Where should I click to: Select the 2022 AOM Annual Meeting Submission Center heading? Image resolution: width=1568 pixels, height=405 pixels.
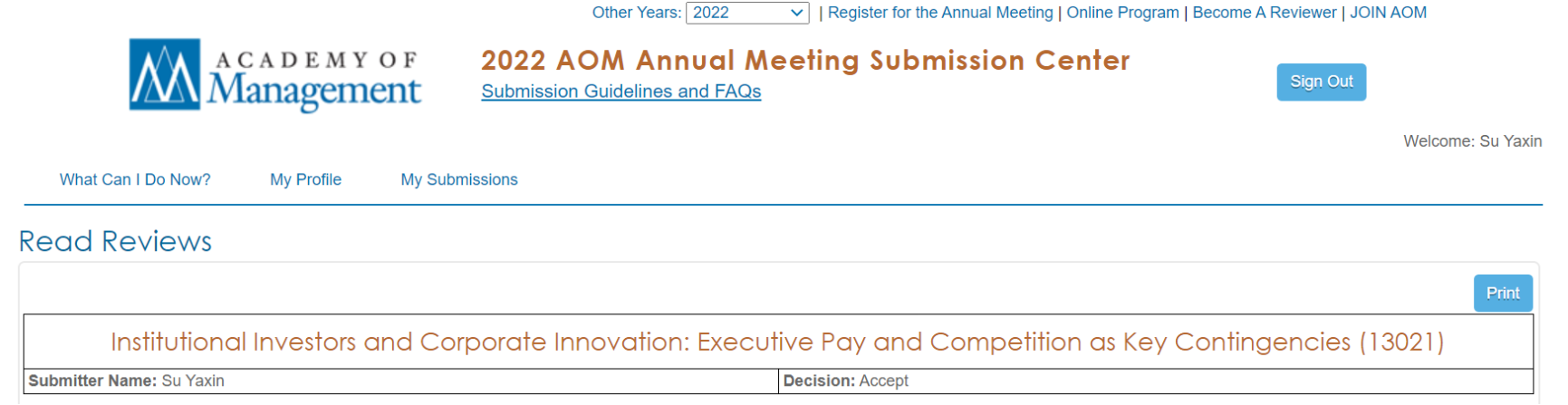(805, 61)
